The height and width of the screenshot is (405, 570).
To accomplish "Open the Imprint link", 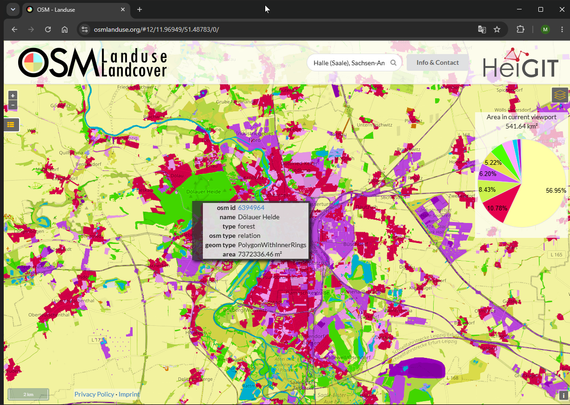I will coord(129,394).
